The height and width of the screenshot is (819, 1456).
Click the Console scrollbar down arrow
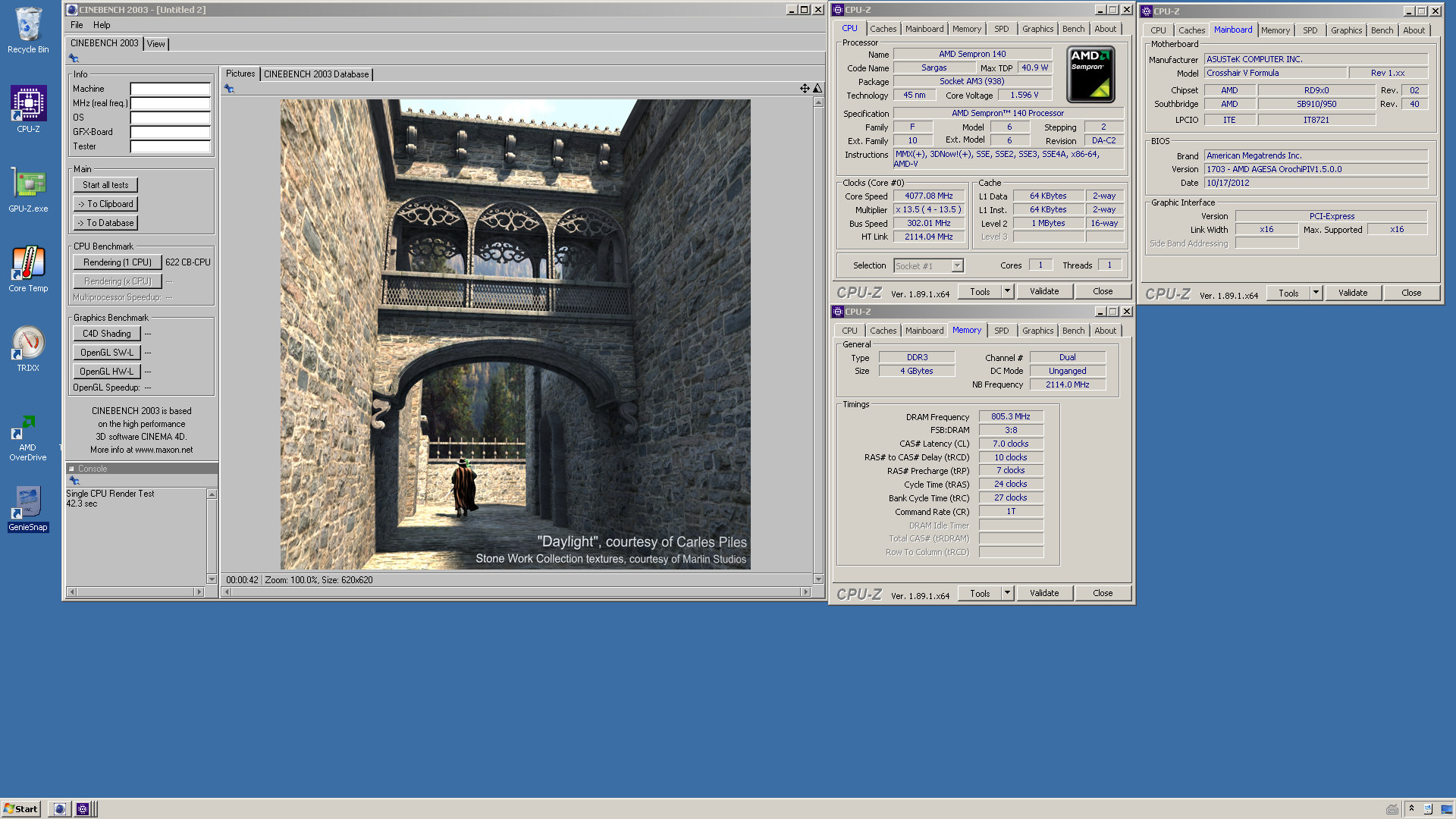click(212, 579)
